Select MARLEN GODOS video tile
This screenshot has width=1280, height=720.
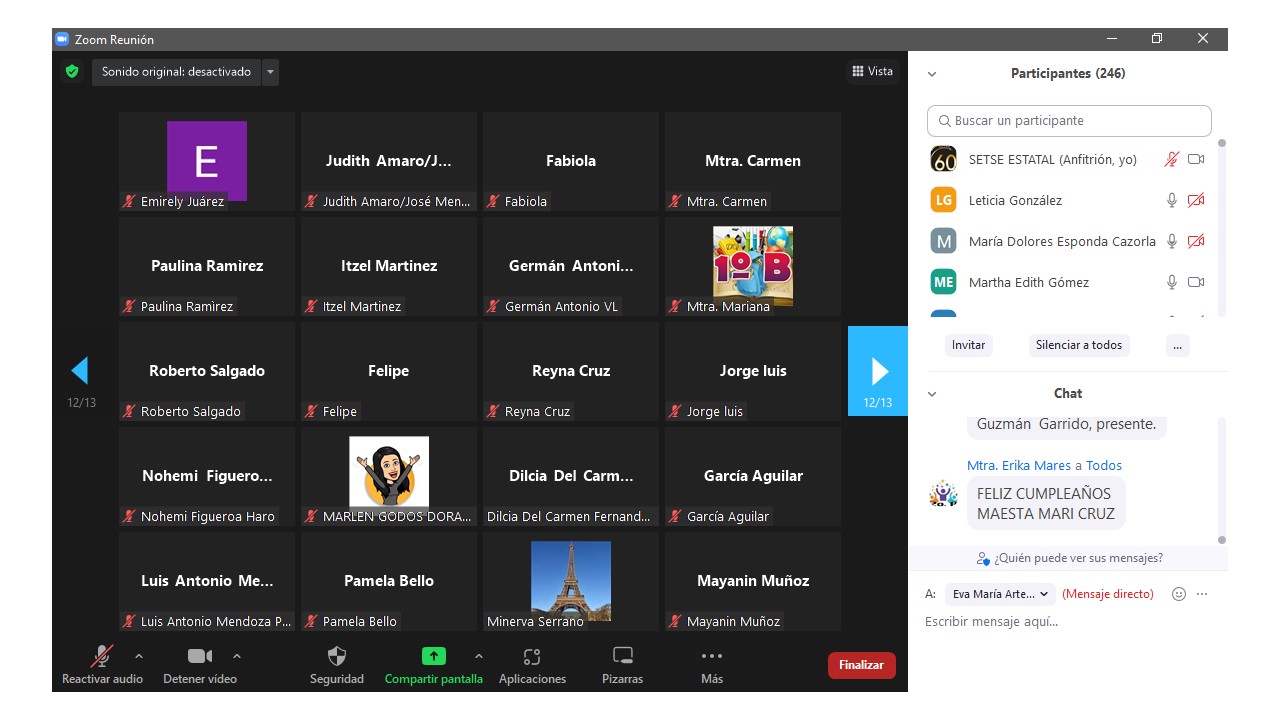(388, 476)
